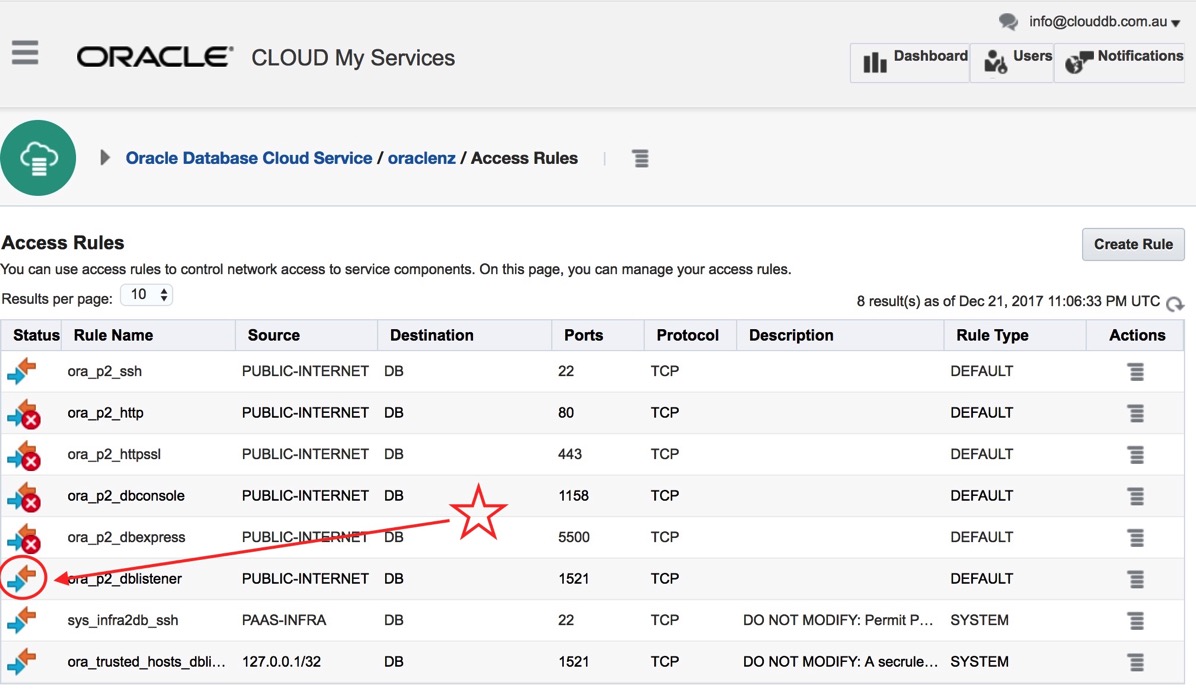This screenshot has width=1196, height=700.
Task: Open actions menu for ora_p2_dblistener rule
Action: [1135, 579]
